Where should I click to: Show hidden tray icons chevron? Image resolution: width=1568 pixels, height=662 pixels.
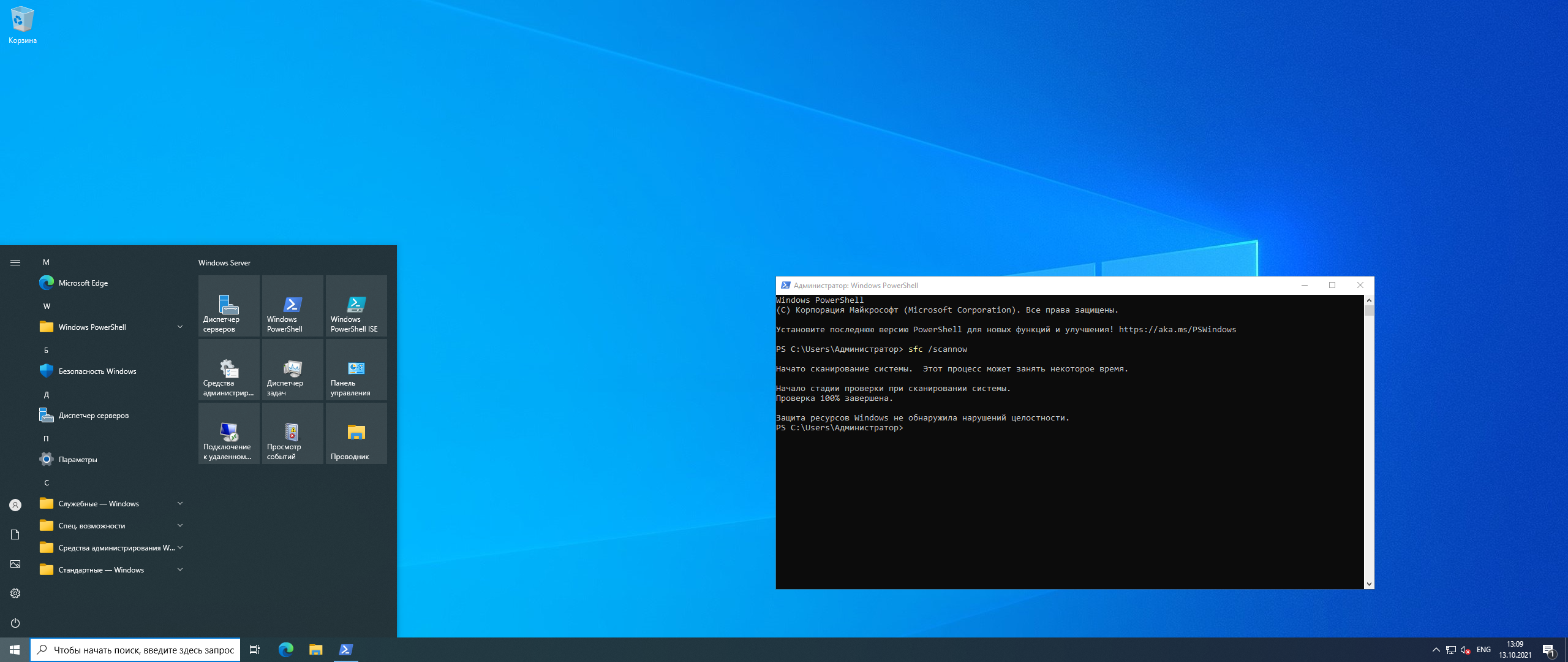pyautogui.click(x=1436, y=650)
